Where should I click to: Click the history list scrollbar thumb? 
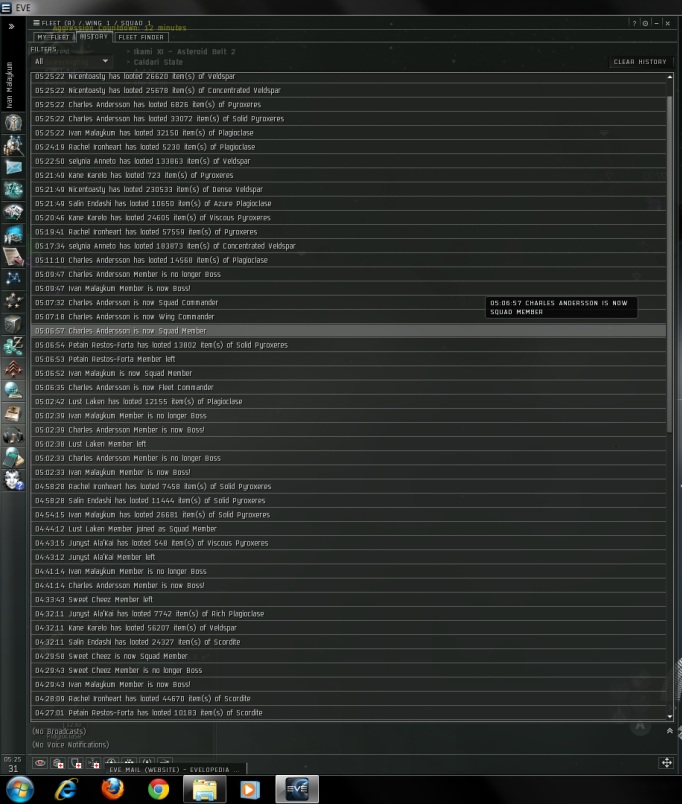670,264
